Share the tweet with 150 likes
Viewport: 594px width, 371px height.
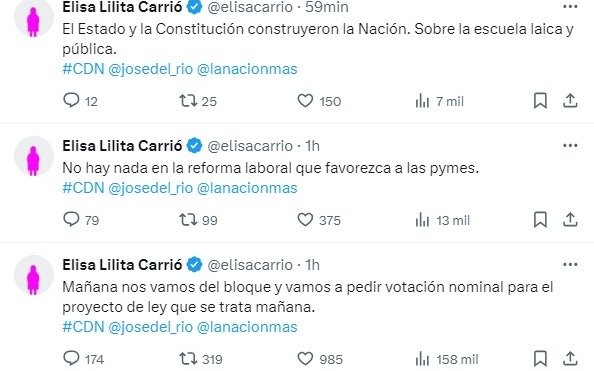570,101
